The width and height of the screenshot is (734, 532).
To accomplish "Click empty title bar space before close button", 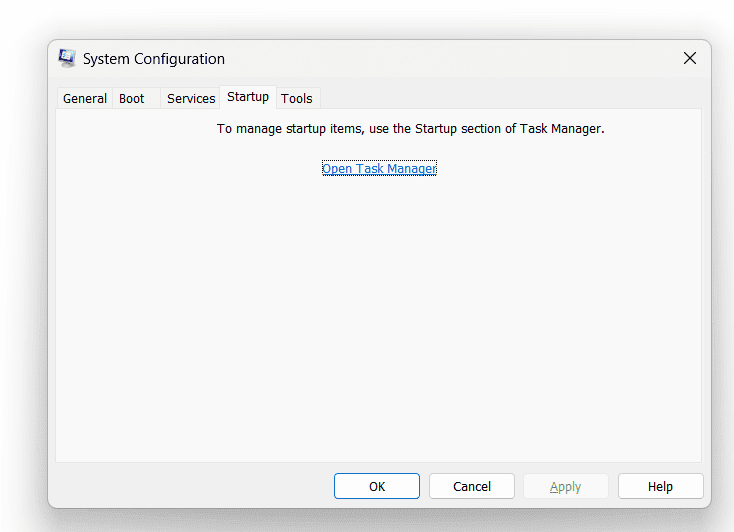I will 450,58.
